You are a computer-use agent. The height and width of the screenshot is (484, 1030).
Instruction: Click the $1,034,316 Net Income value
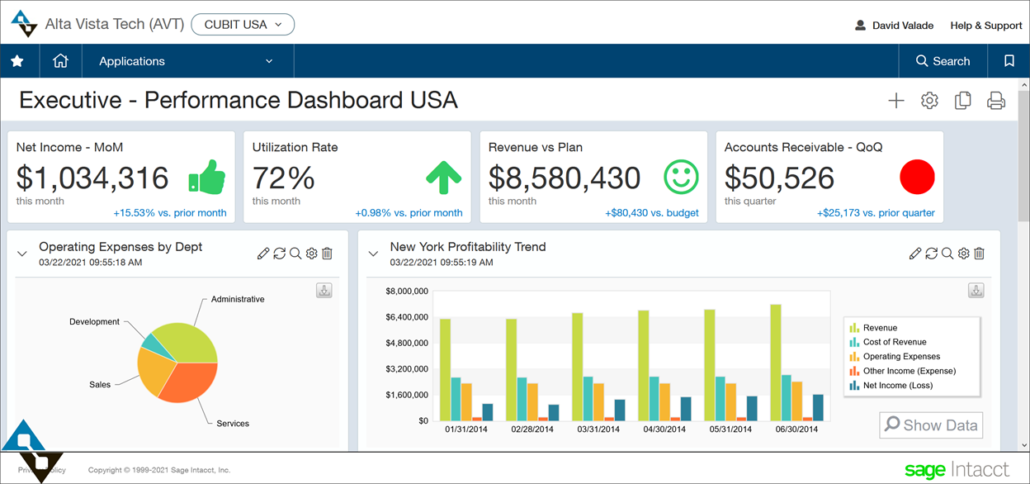(93, 178)
